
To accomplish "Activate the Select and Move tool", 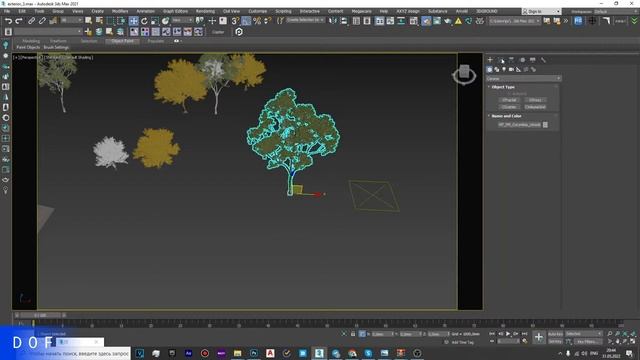I will 133,20.
